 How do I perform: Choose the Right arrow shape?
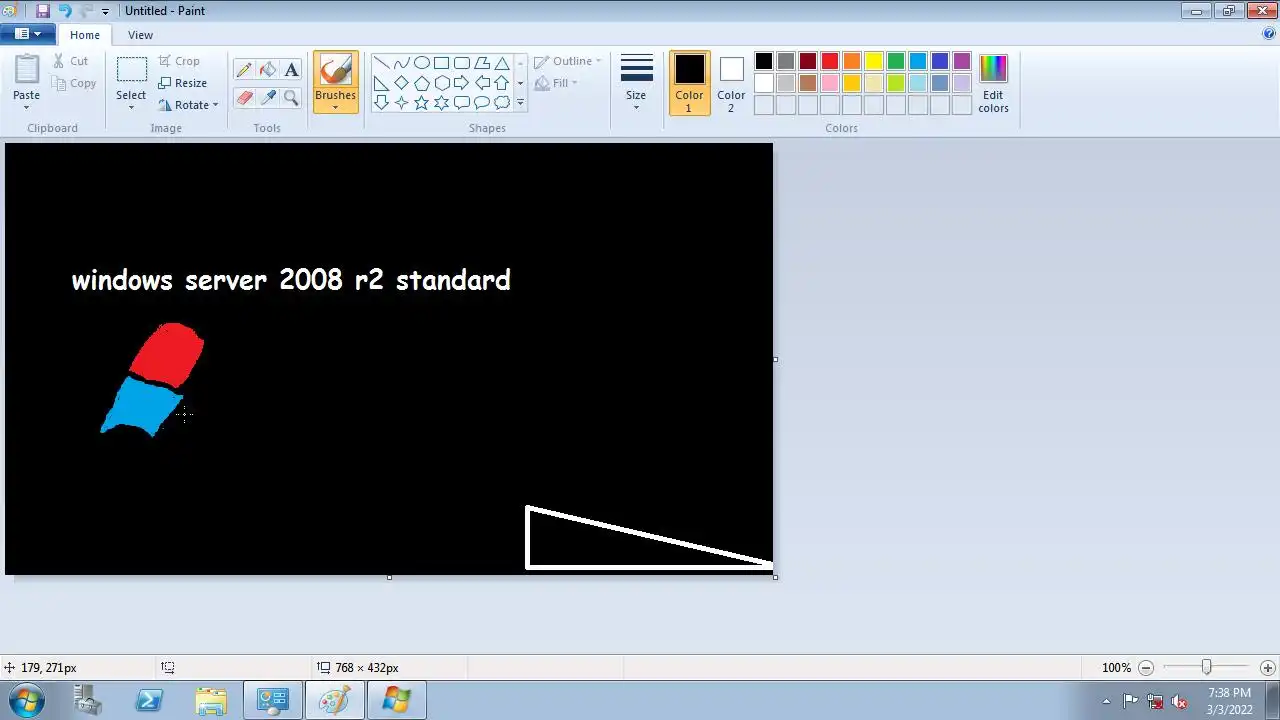pos(461,83)
